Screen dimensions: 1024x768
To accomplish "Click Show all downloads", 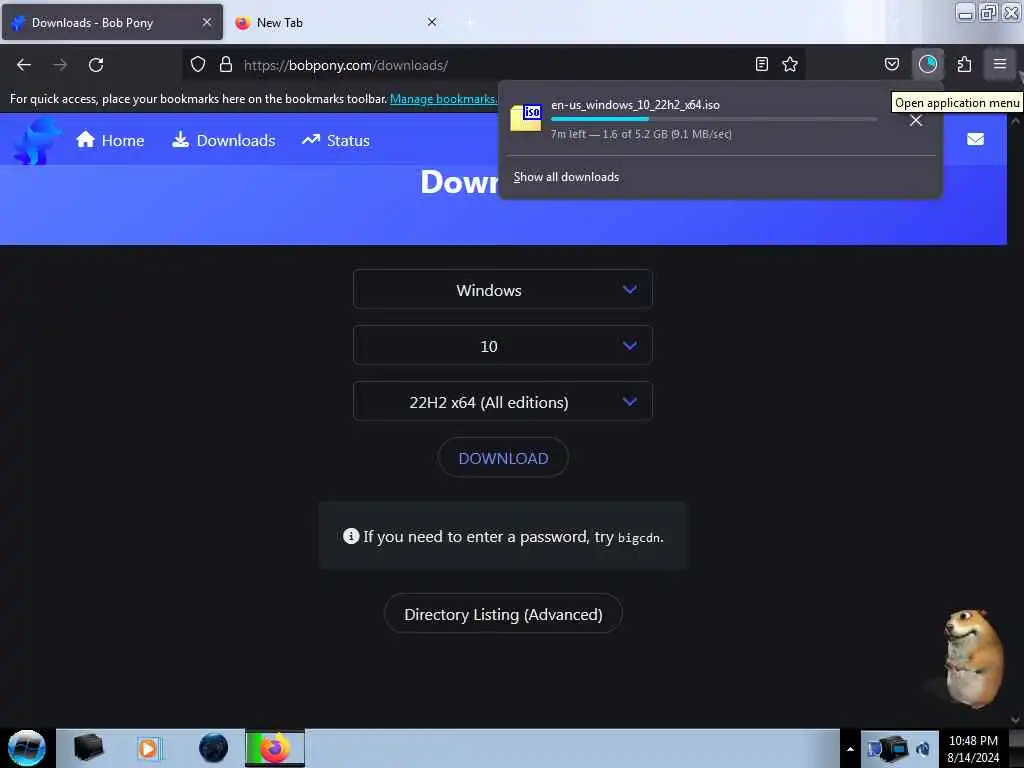I will [x=566, y=177].
